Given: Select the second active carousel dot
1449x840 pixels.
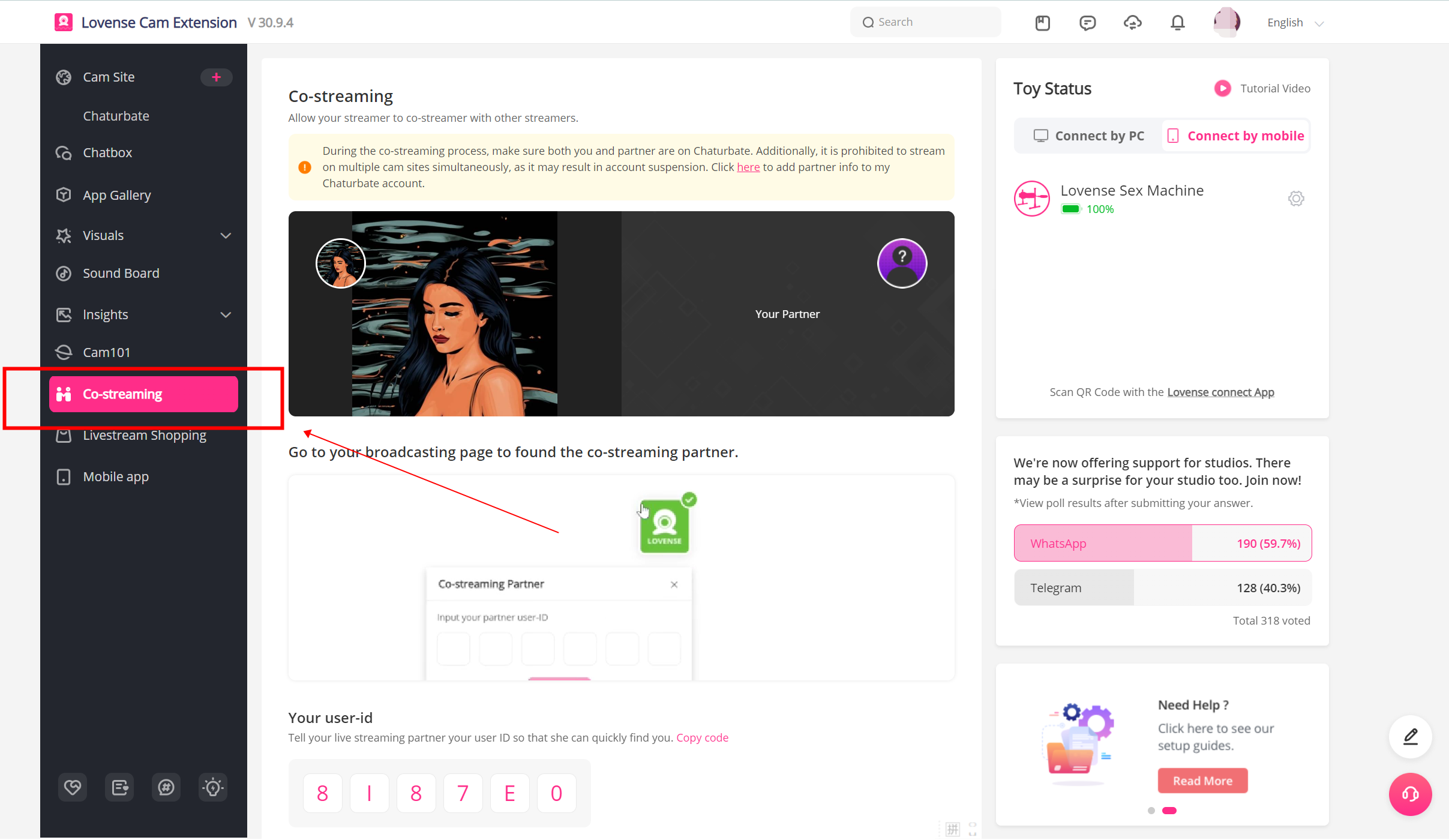Looking at the screenshot, I should click(x=1169, y=811).
